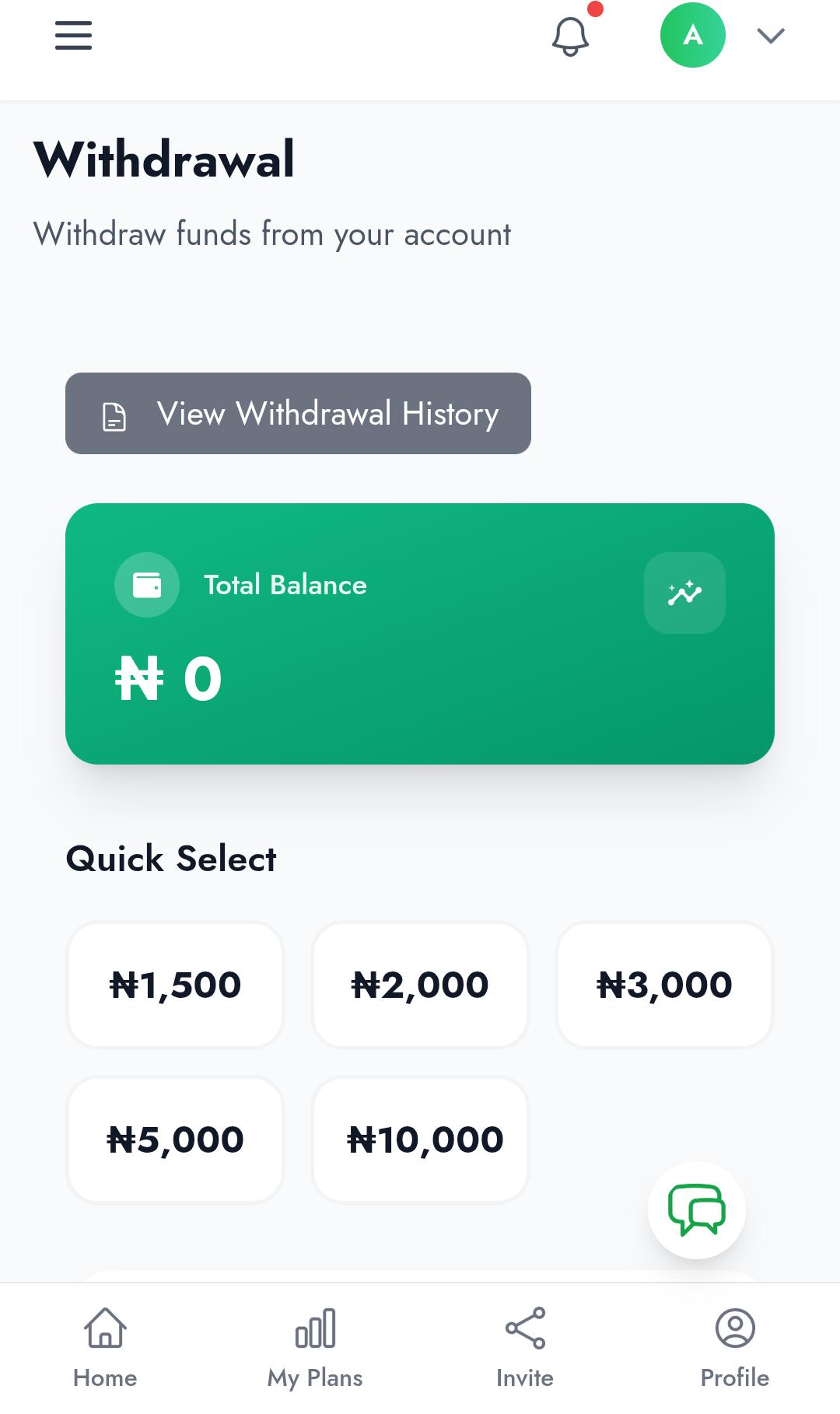Click View Withdrawal History
This screenshot has width=840, height=1414.
pos(297,414)
